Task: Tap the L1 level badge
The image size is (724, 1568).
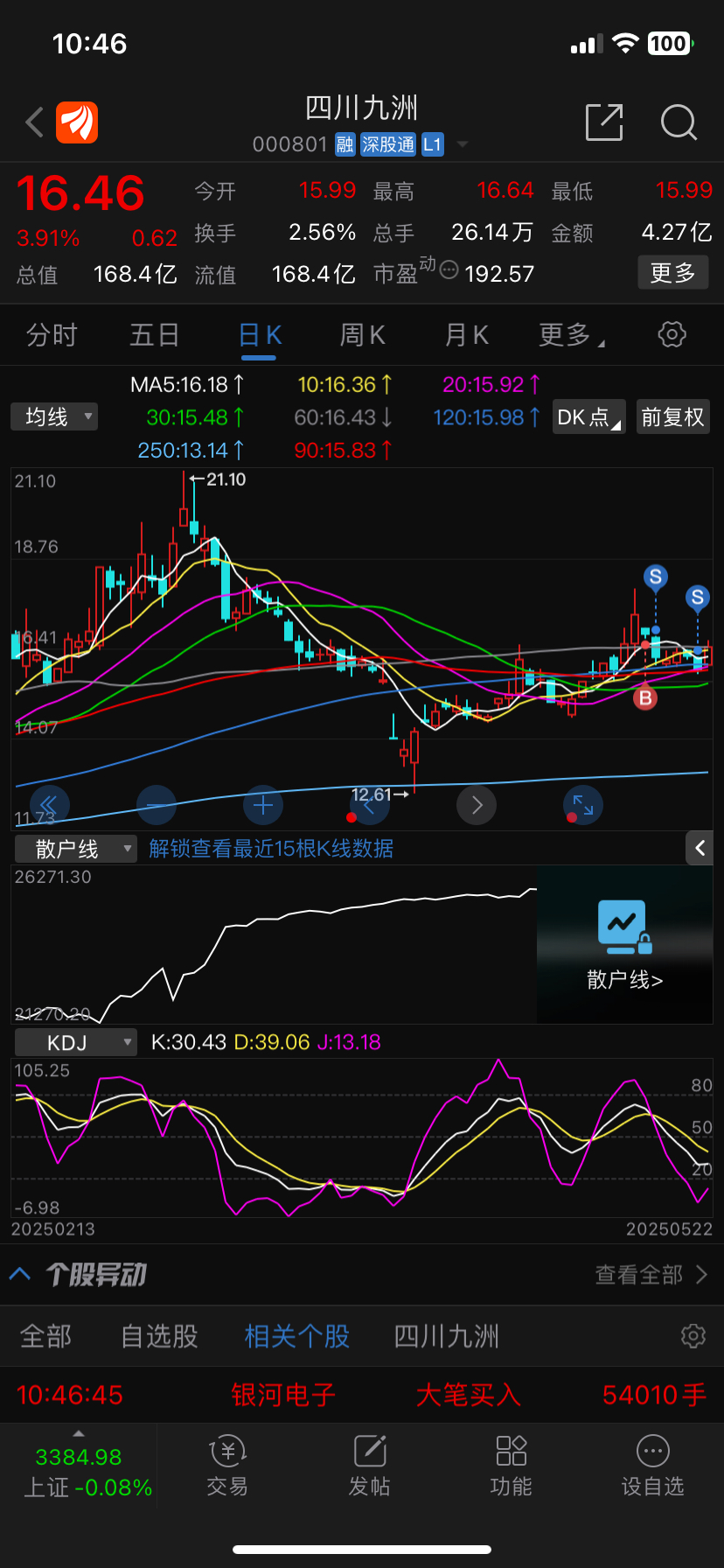Action: pyautogui.click(x=433, y=144)
